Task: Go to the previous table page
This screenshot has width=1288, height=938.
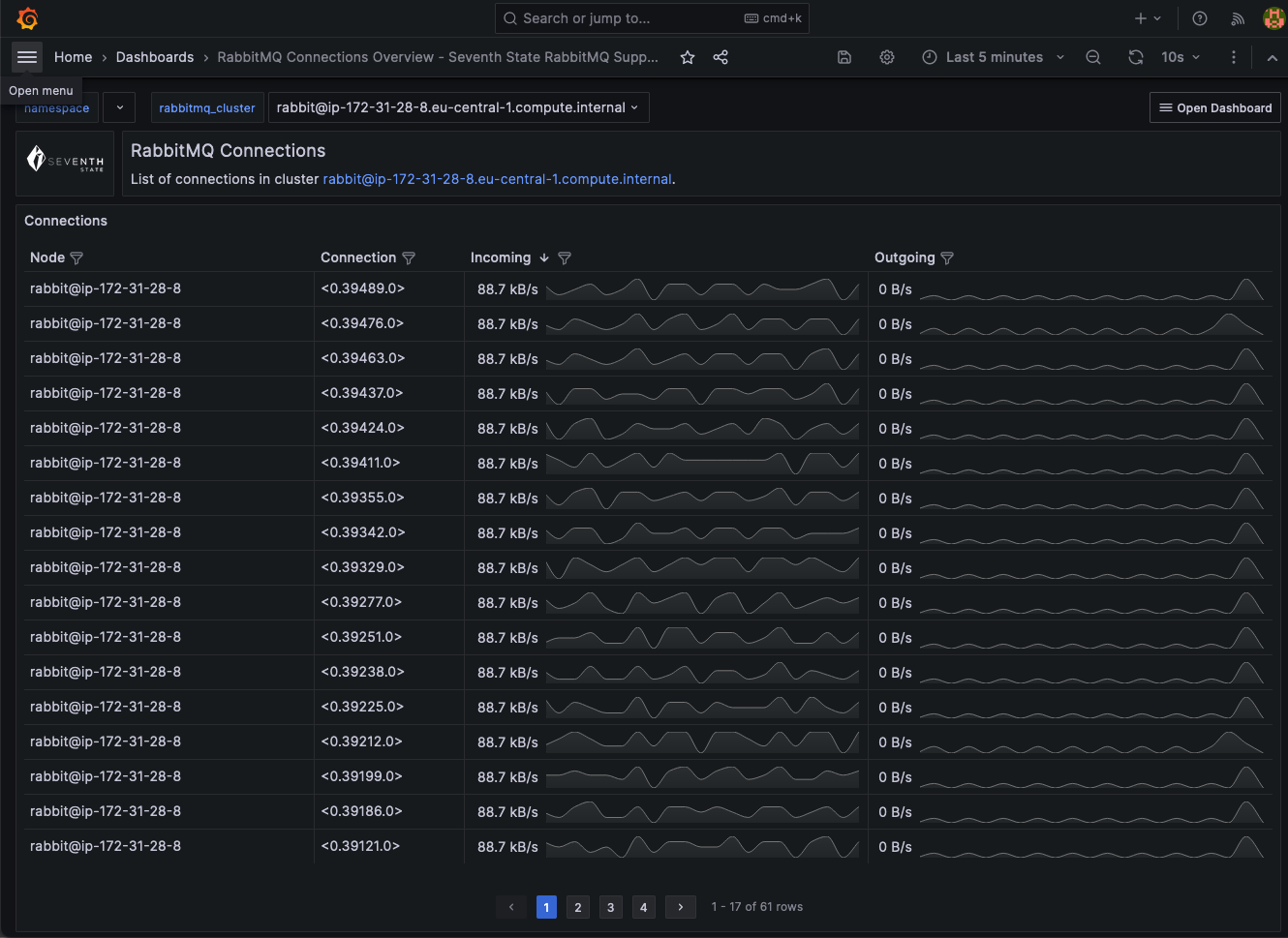Action: coord(511,907)
